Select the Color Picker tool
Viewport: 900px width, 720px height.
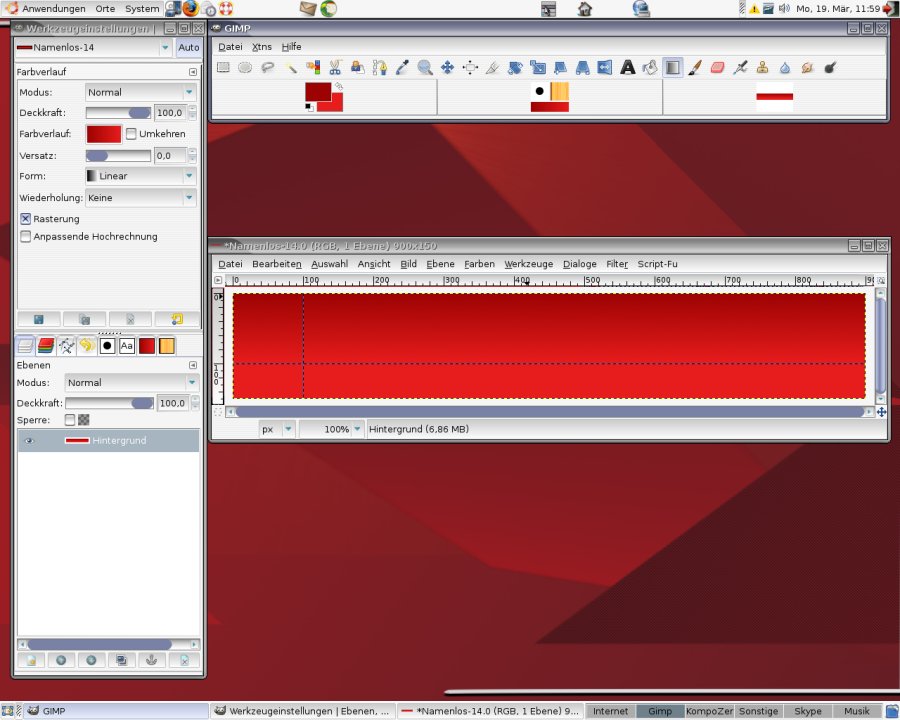[402, 68]
